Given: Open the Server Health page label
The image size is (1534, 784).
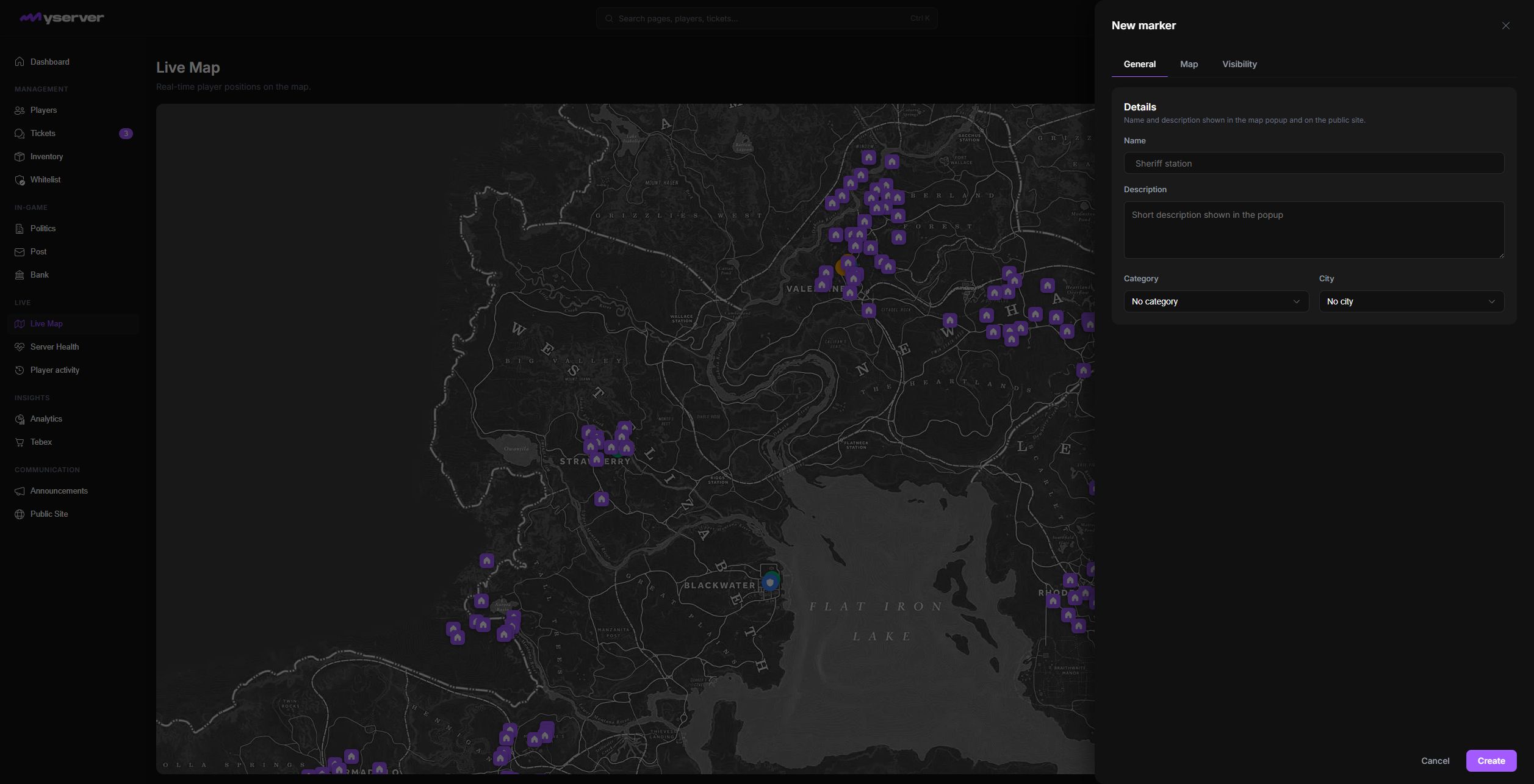Looking at the screenshot, I should 54,347.
